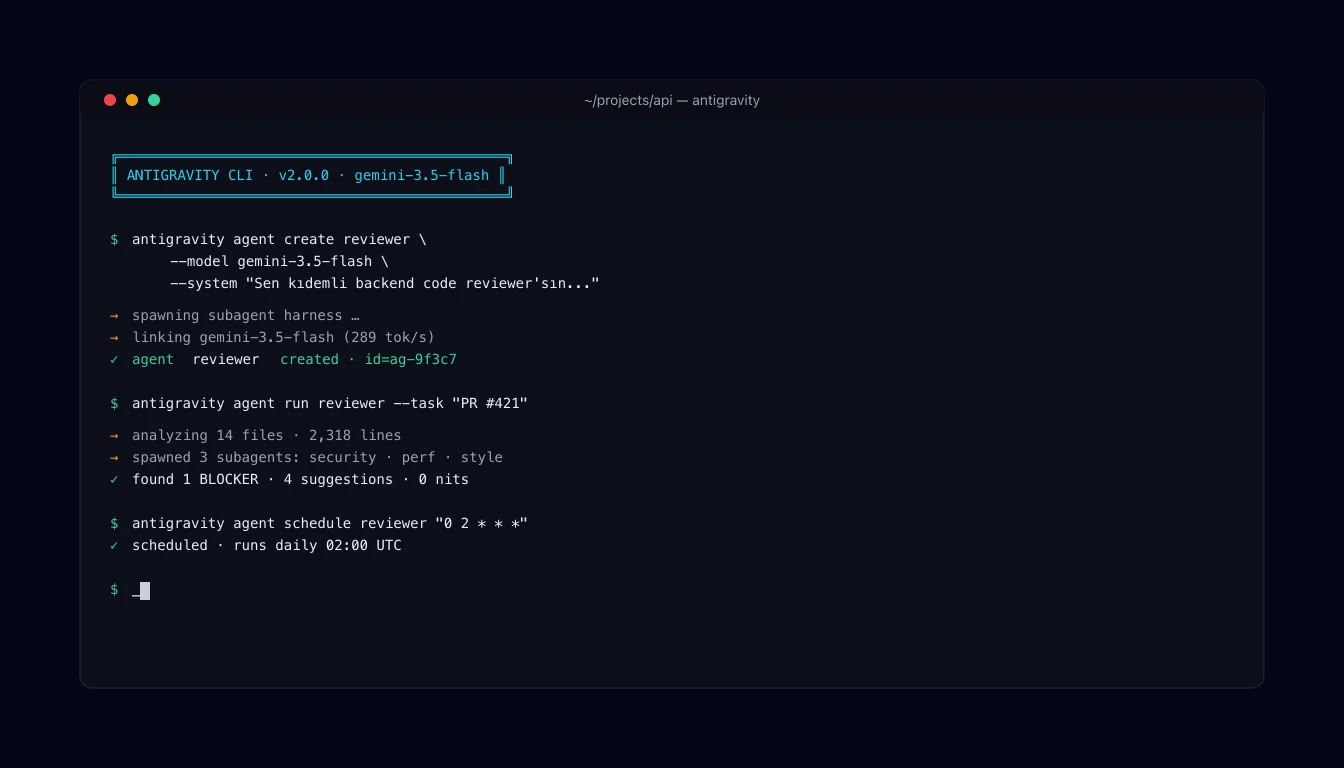This screenshot has height=768, width=1344.
Task: Click the "created · id=ag-9f3c7" text
Action: pyautogui.click(x=368, y=359)
